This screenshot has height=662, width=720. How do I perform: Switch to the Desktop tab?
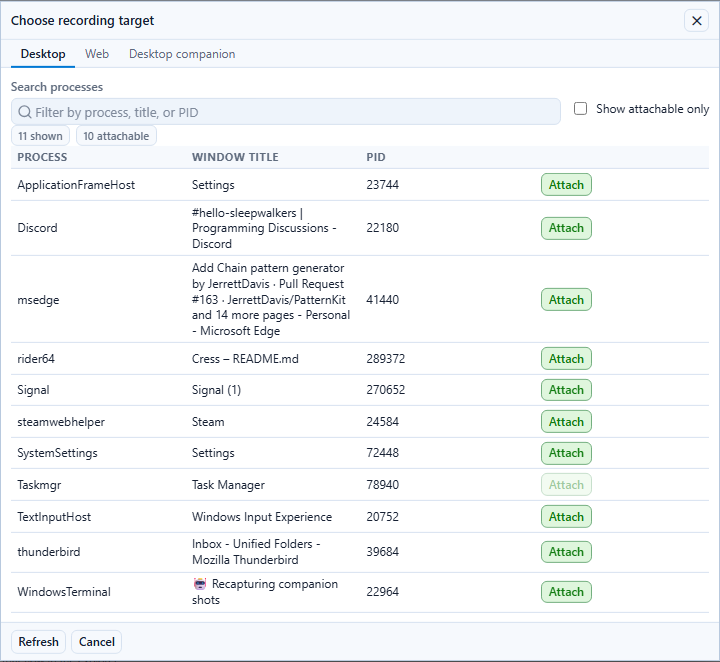tap(43, 54)
